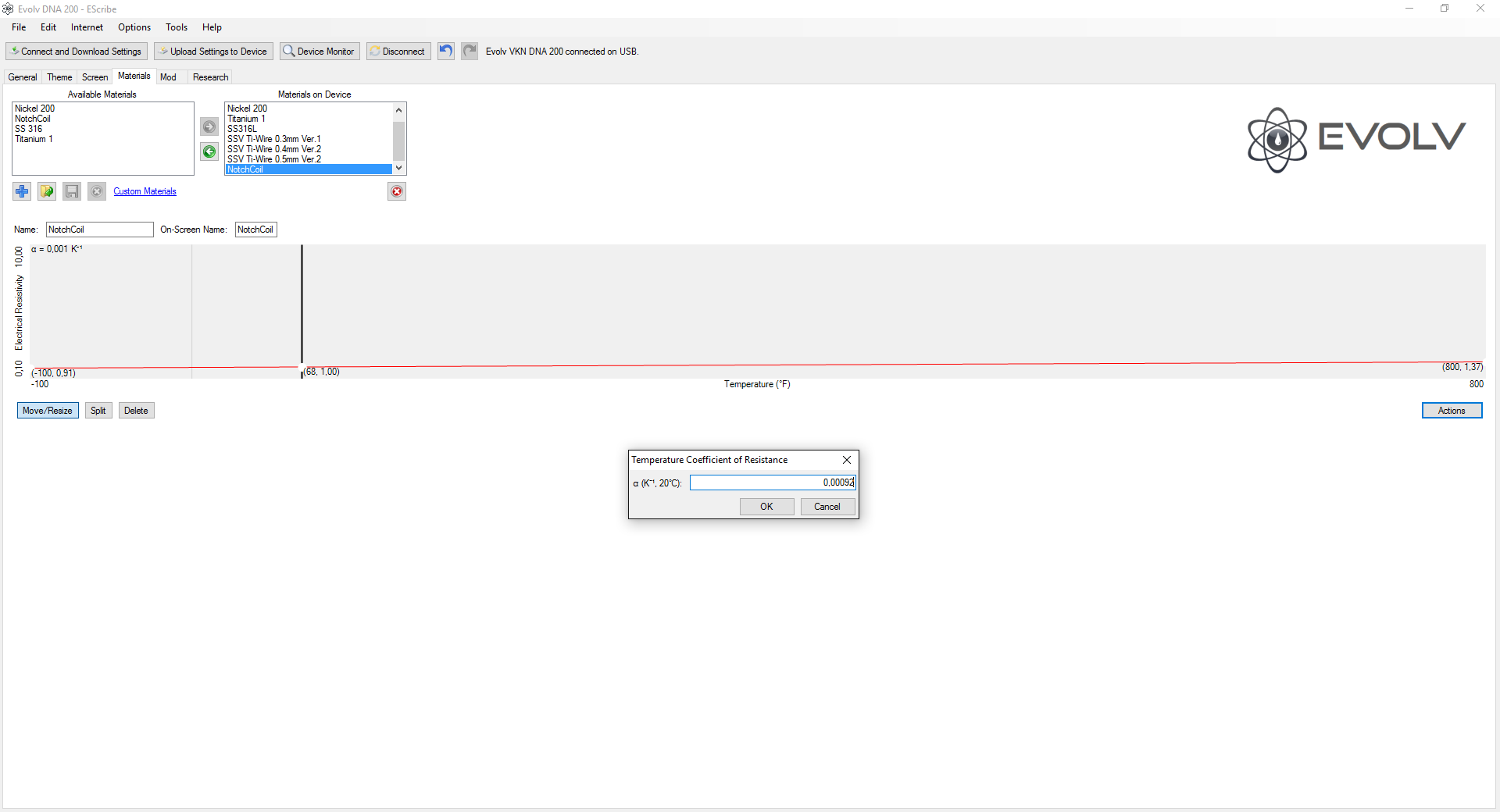Click the alpha coefficient input field
The width and height of the screenshot is (1500, 812).
click(x=772, y=483)
